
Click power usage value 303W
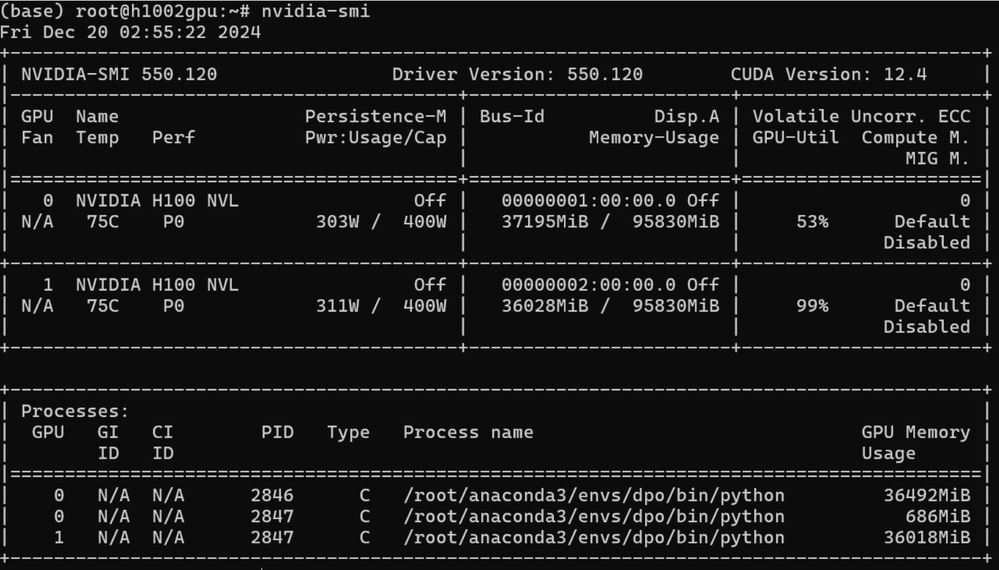338,222
